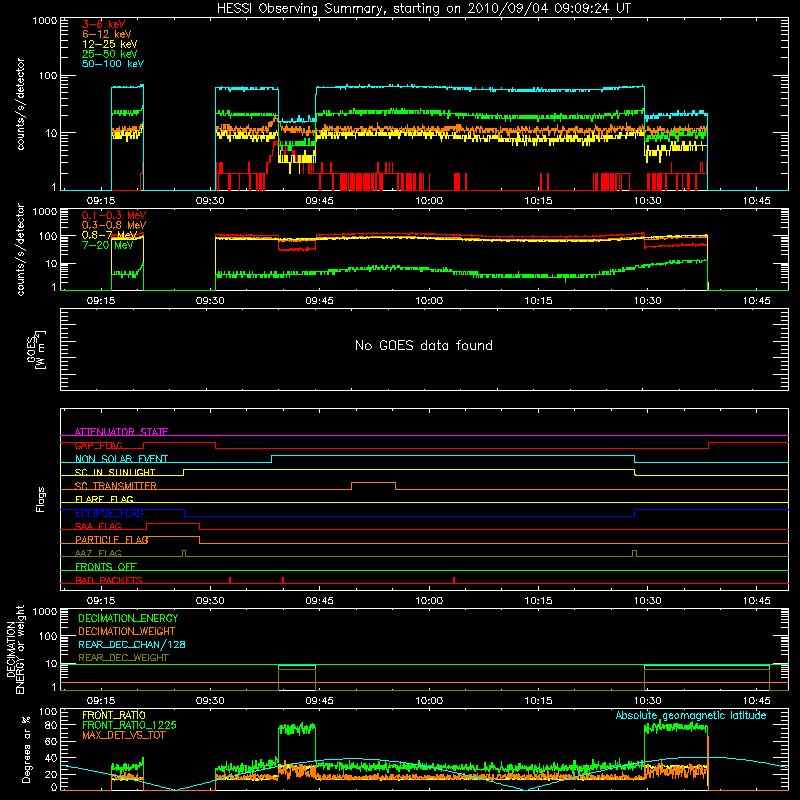The width and height of the screenshot is (800, 800).
Task: Select the ECLIPSE_FLAG label
Action: 109,513
